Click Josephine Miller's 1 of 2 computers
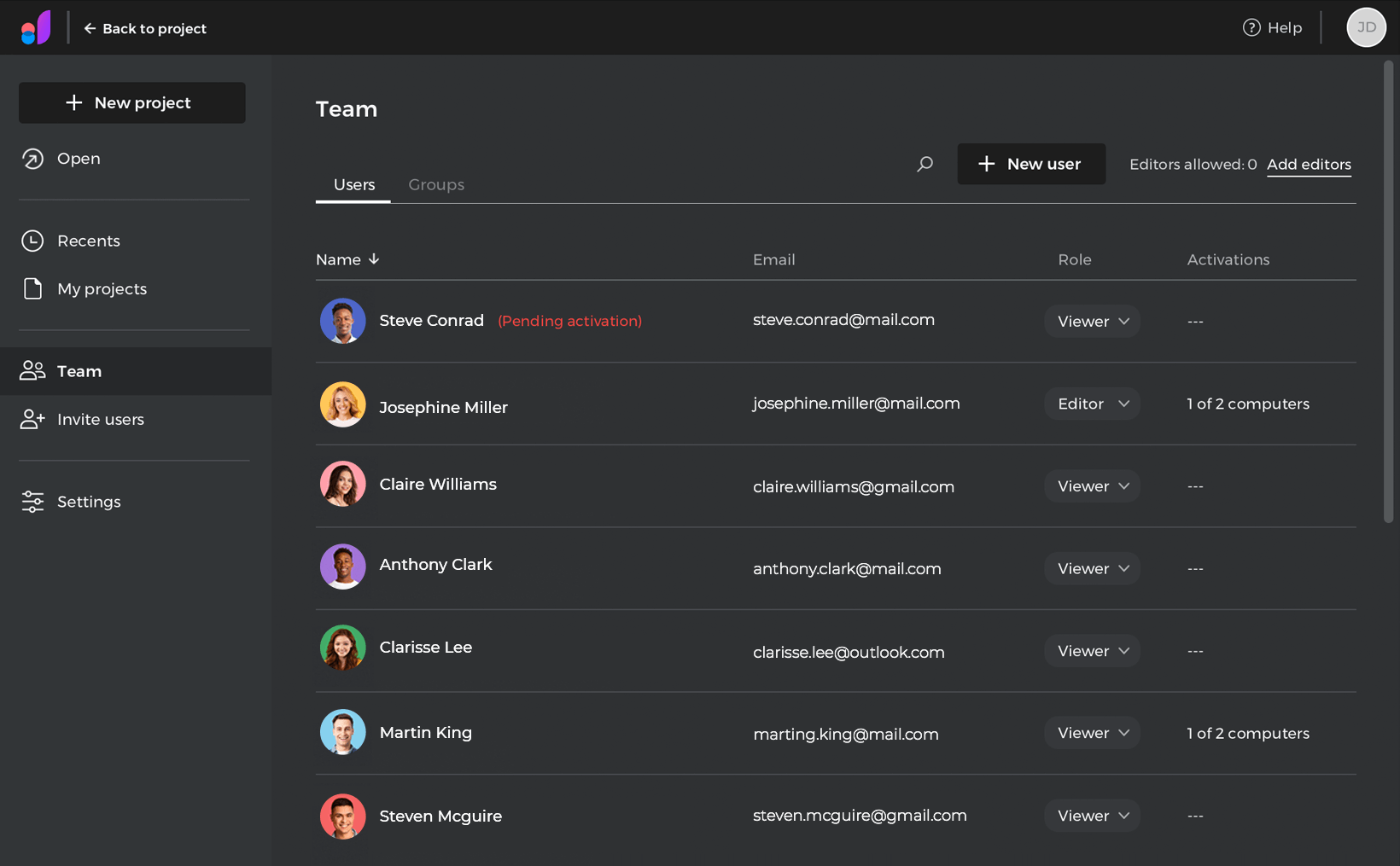 1248,404
